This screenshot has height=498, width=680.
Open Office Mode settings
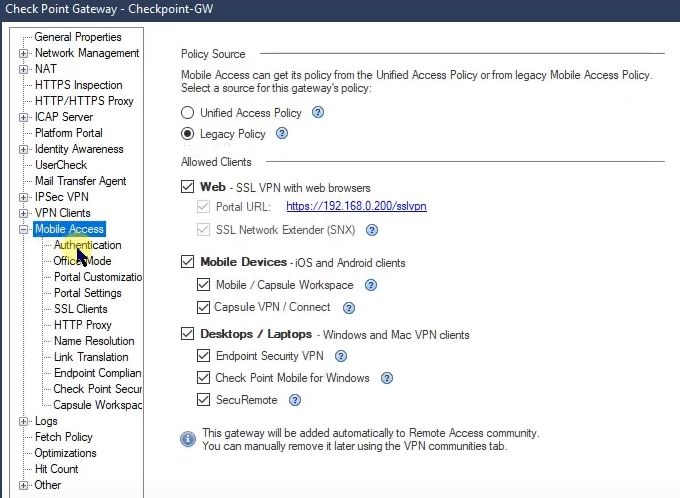(x=82, y=261)
